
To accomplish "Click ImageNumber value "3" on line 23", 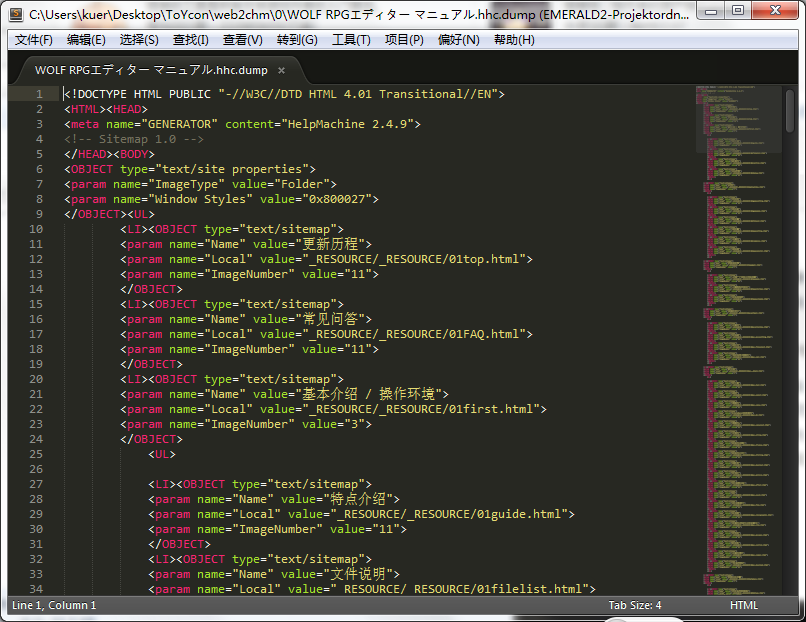I will pos(355,424).
